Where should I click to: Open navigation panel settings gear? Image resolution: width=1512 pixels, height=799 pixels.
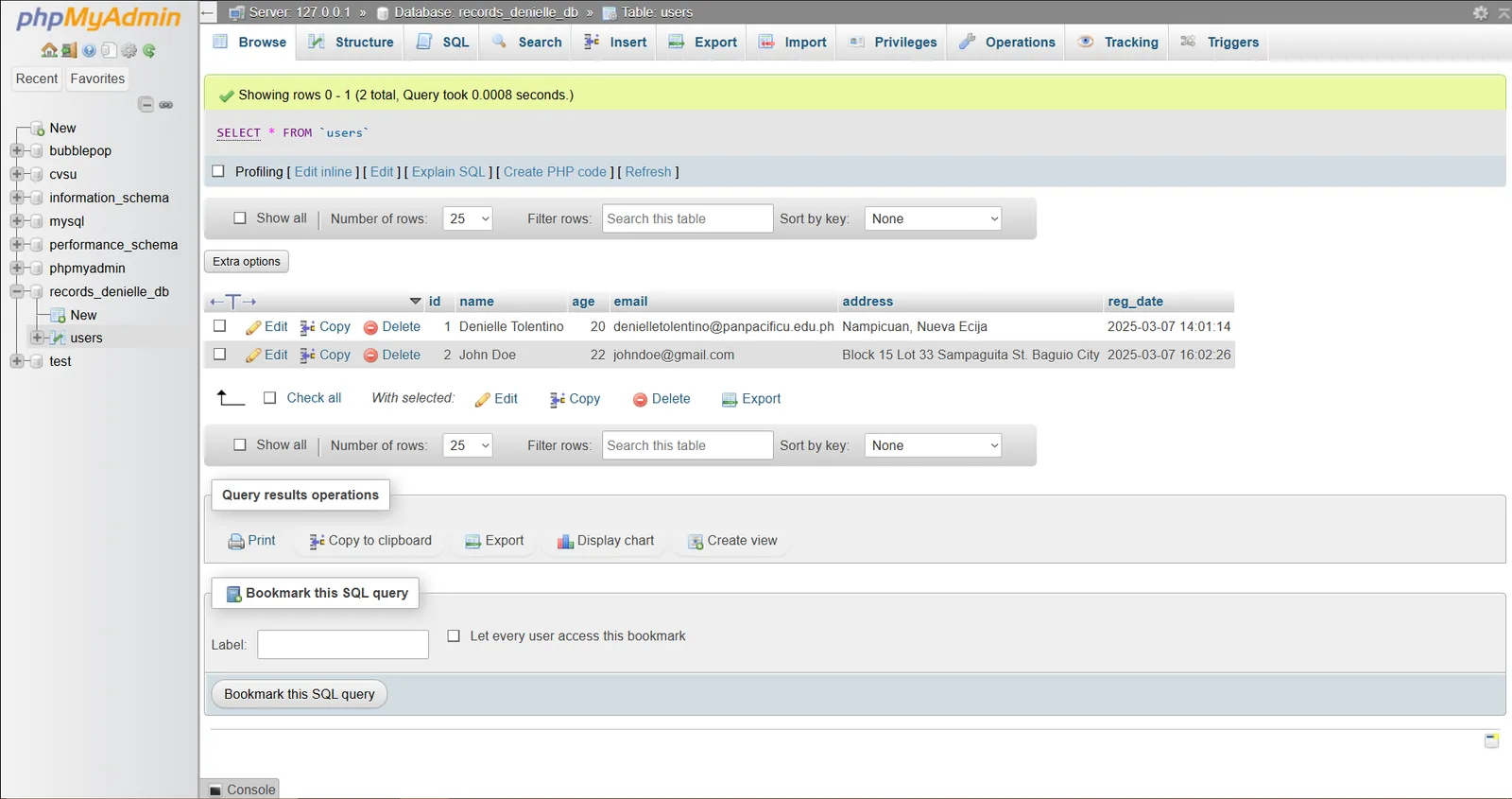pos(129,50)
